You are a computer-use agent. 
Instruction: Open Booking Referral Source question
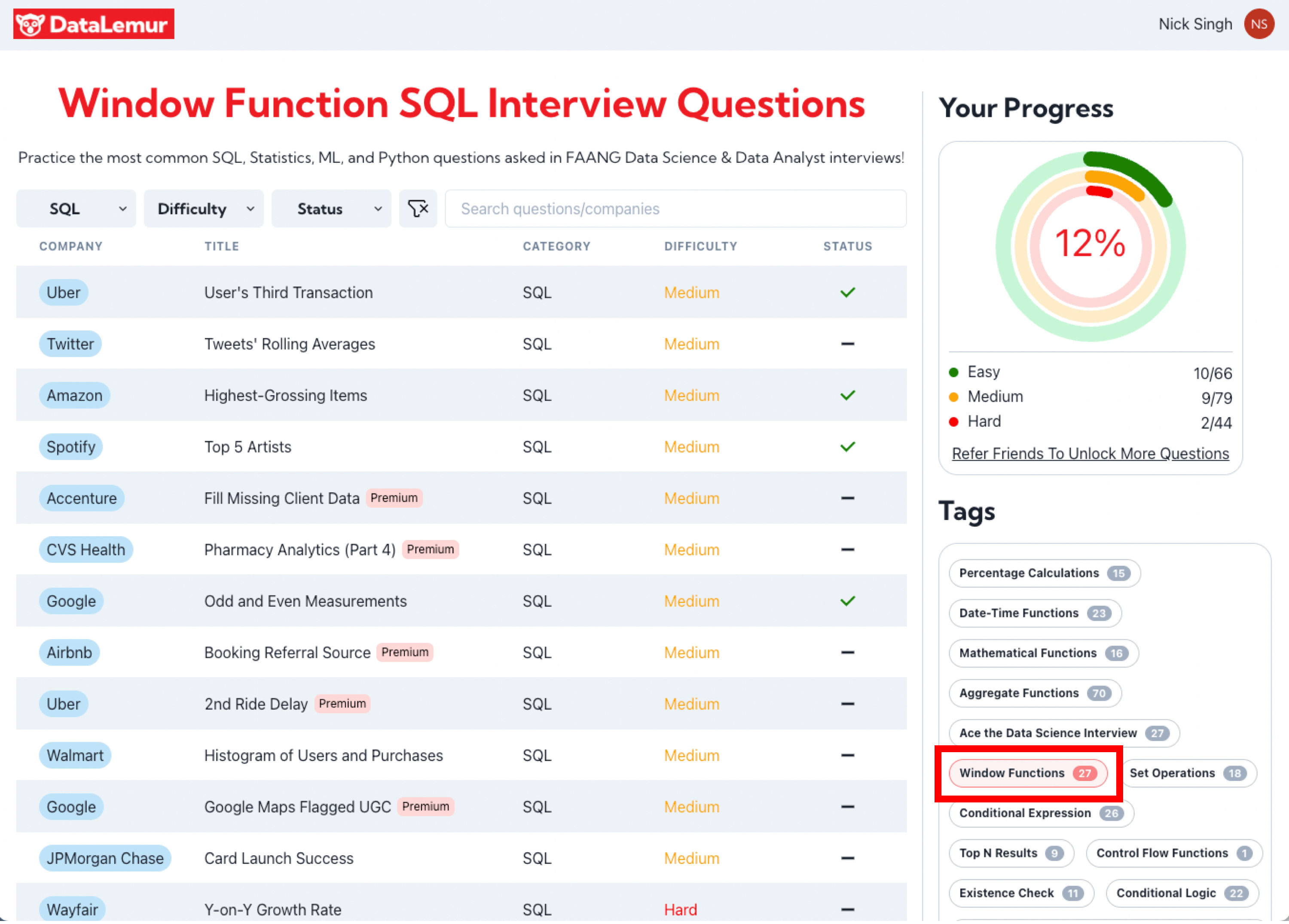tap(287, 653)
